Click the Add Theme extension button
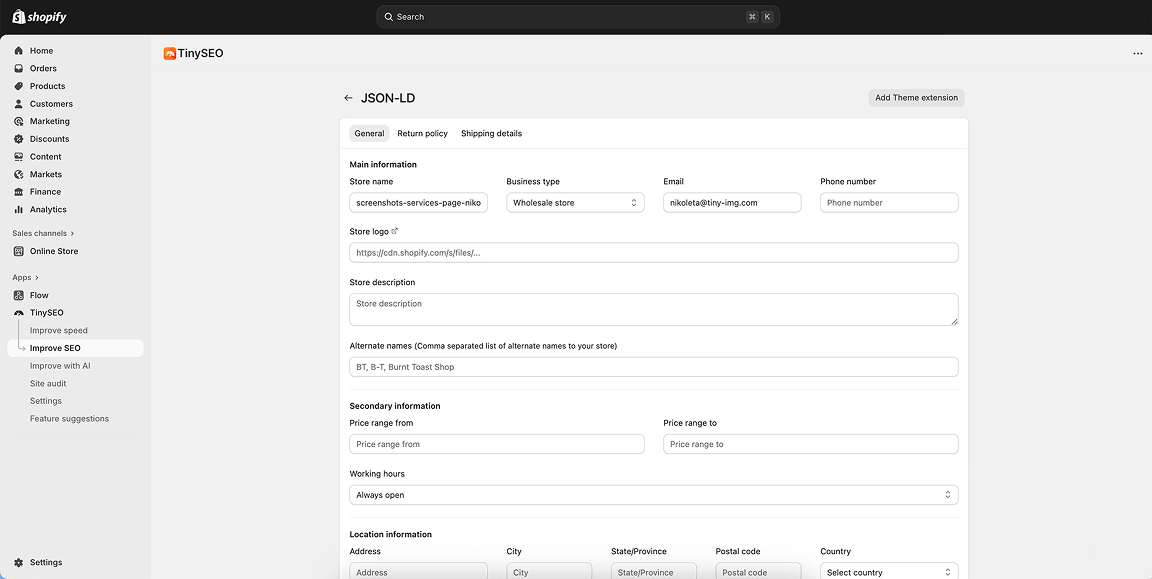The height and width of the screenshot is (579, 1152). coord(916,98)
